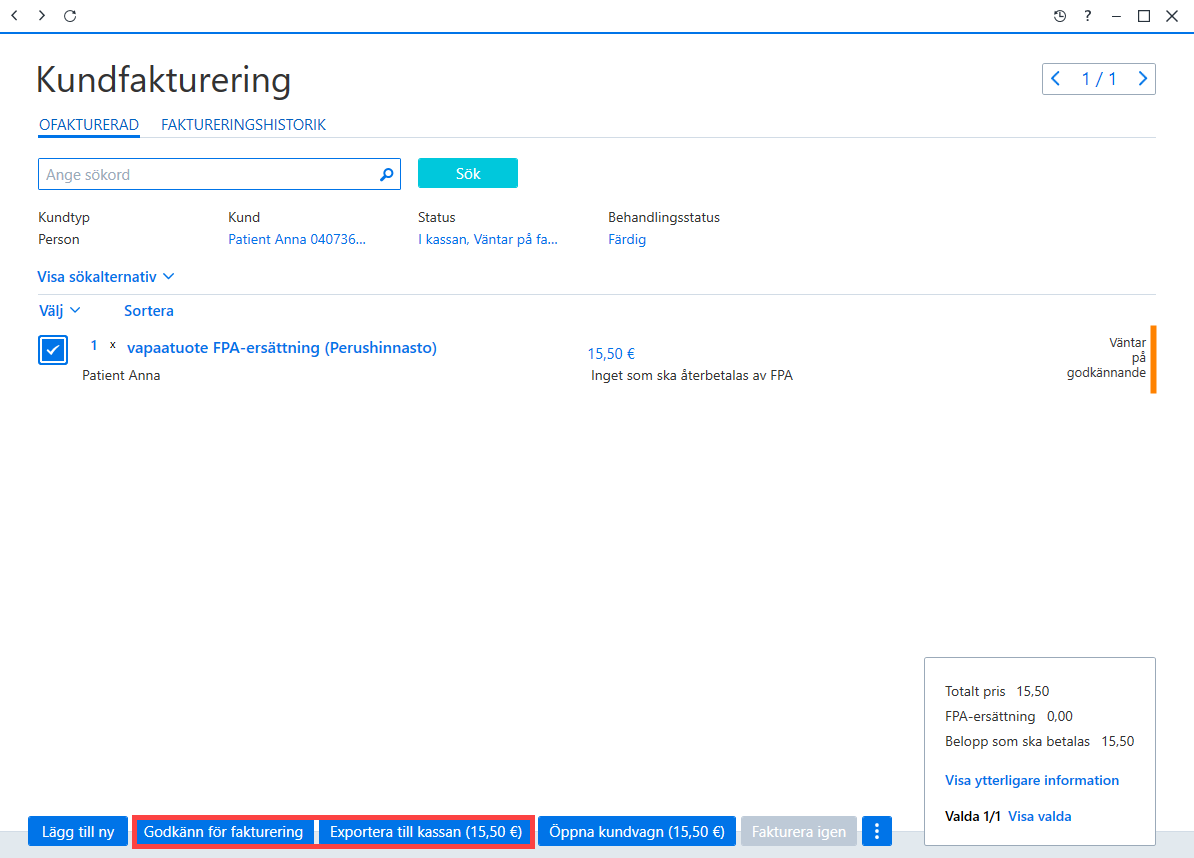Reload the page with the refresh icon
1194x858 pixels.
click(x=70, y=15)
